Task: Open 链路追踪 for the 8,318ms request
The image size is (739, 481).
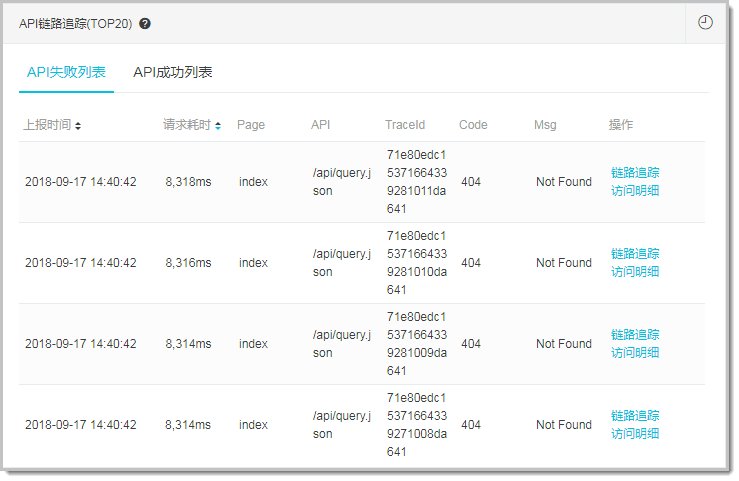Action: click(x=635, y=172)
